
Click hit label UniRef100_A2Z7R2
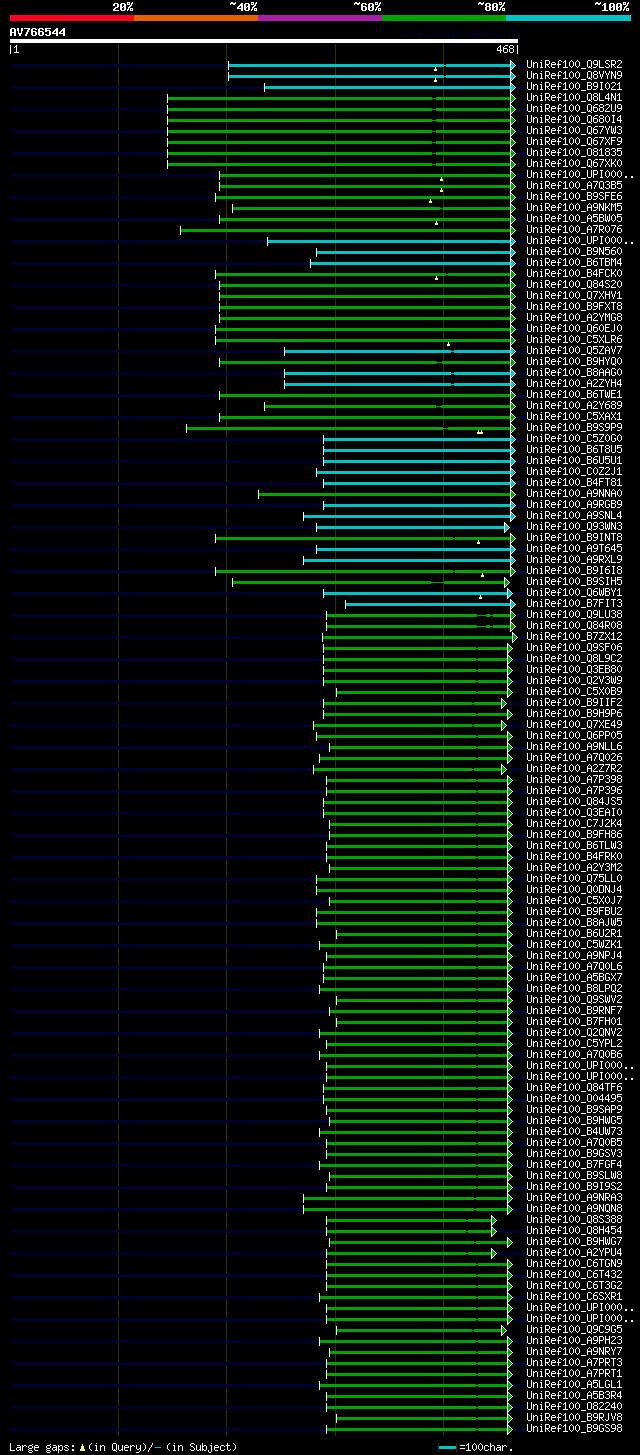574,768
